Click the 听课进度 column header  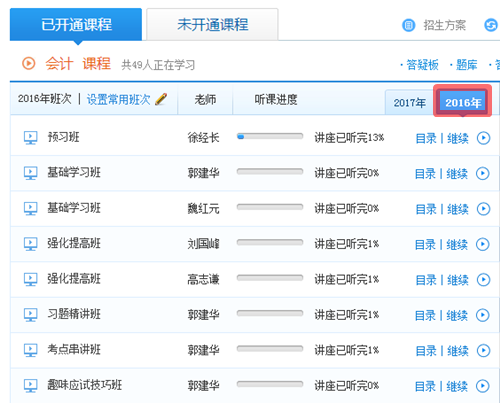click(x=276, y=99)
